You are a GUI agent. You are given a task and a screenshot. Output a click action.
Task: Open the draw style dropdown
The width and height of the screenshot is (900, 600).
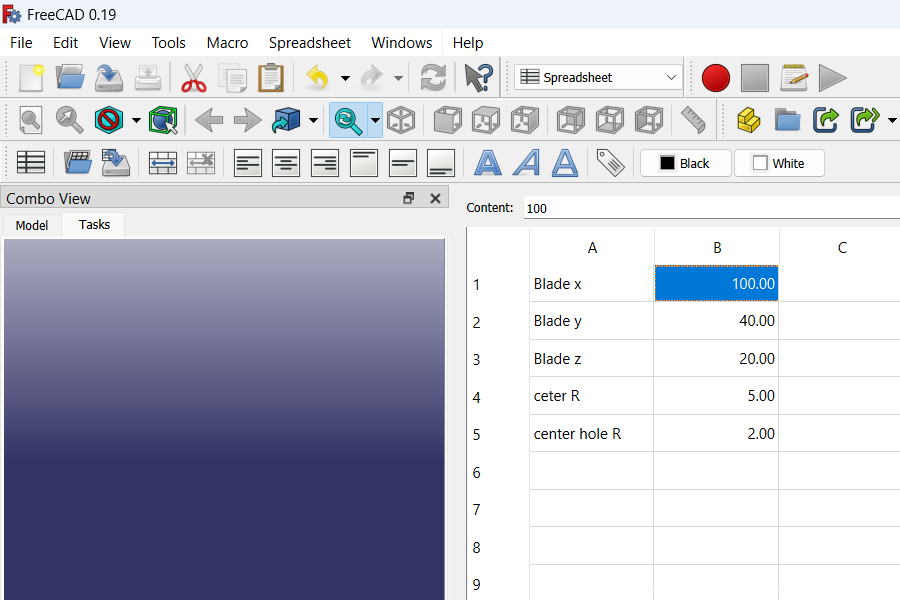coord(135,120)
